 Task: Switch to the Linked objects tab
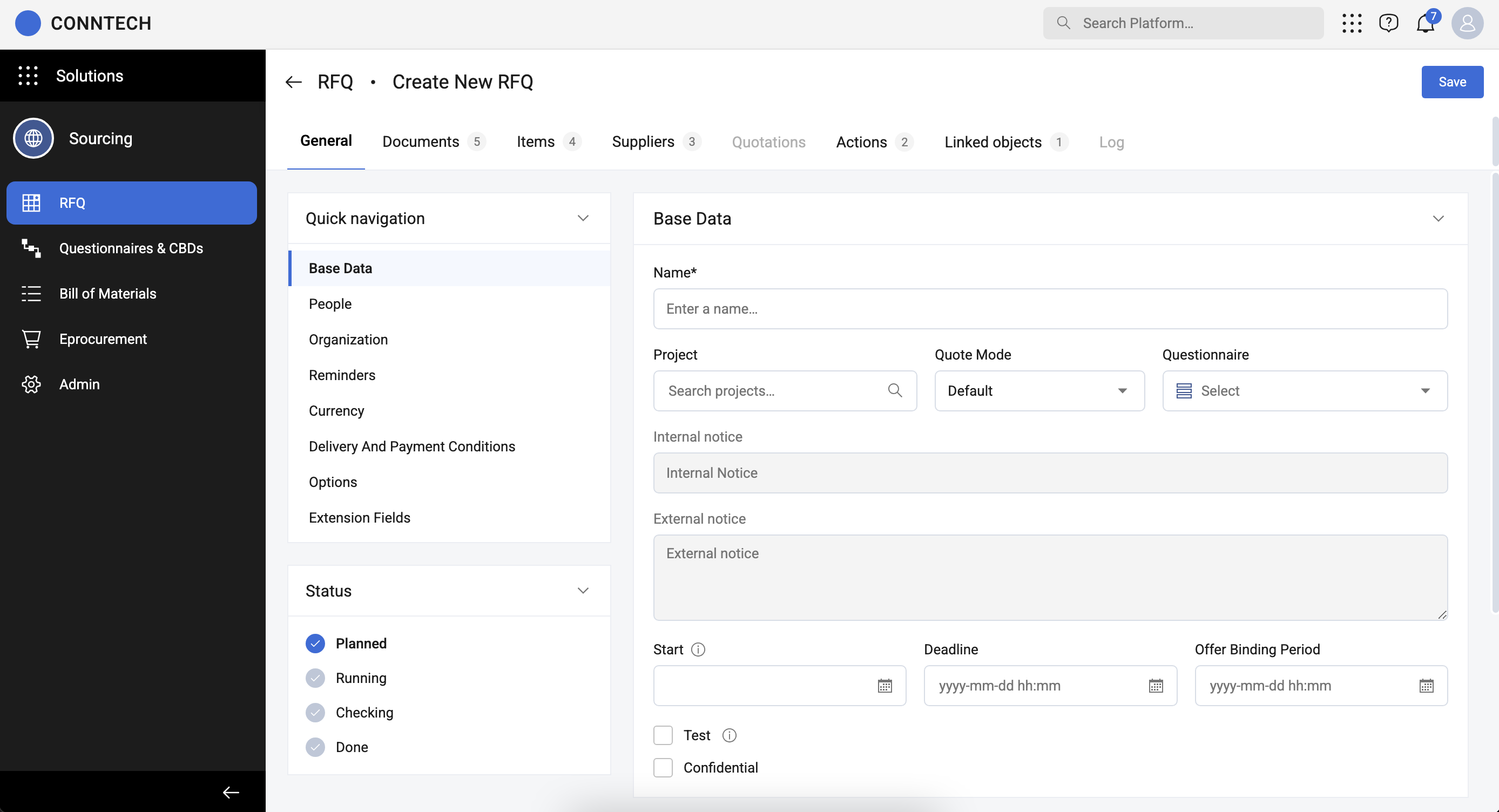[1006, 142]
